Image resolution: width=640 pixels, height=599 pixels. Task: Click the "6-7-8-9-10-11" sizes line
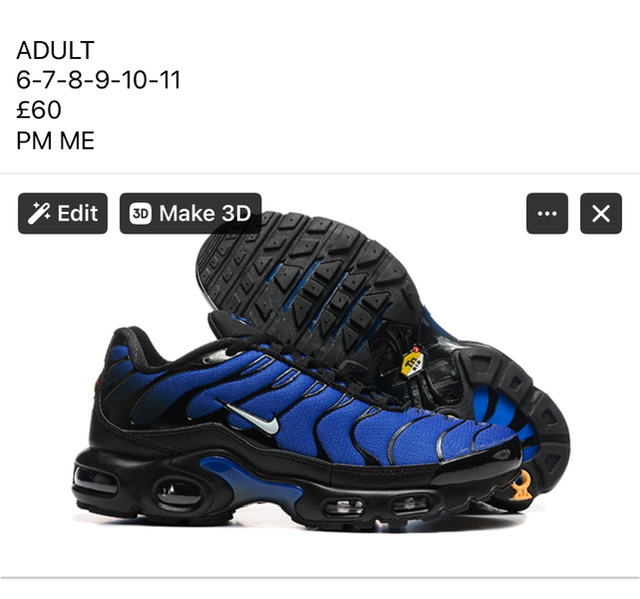(98, 80)
